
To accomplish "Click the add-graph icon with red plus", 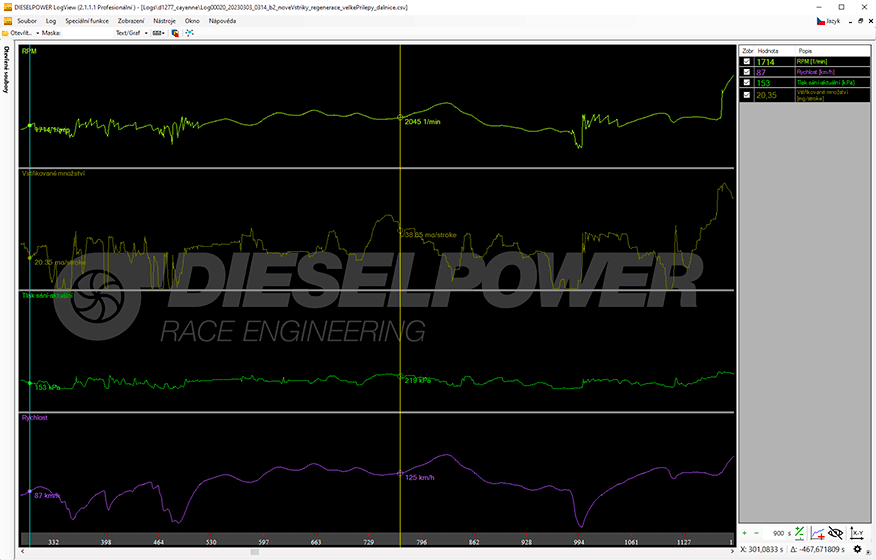I will [818, 533].
